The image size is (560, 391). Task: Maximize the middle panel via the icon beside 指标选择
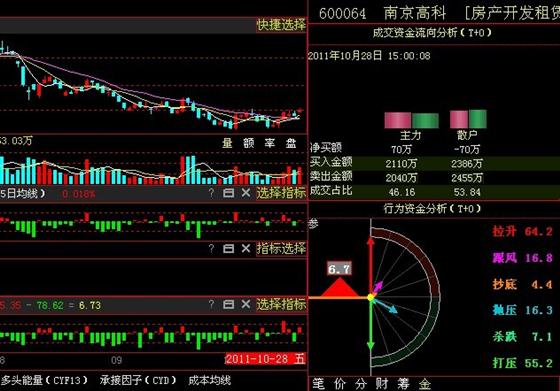[228, 249]
